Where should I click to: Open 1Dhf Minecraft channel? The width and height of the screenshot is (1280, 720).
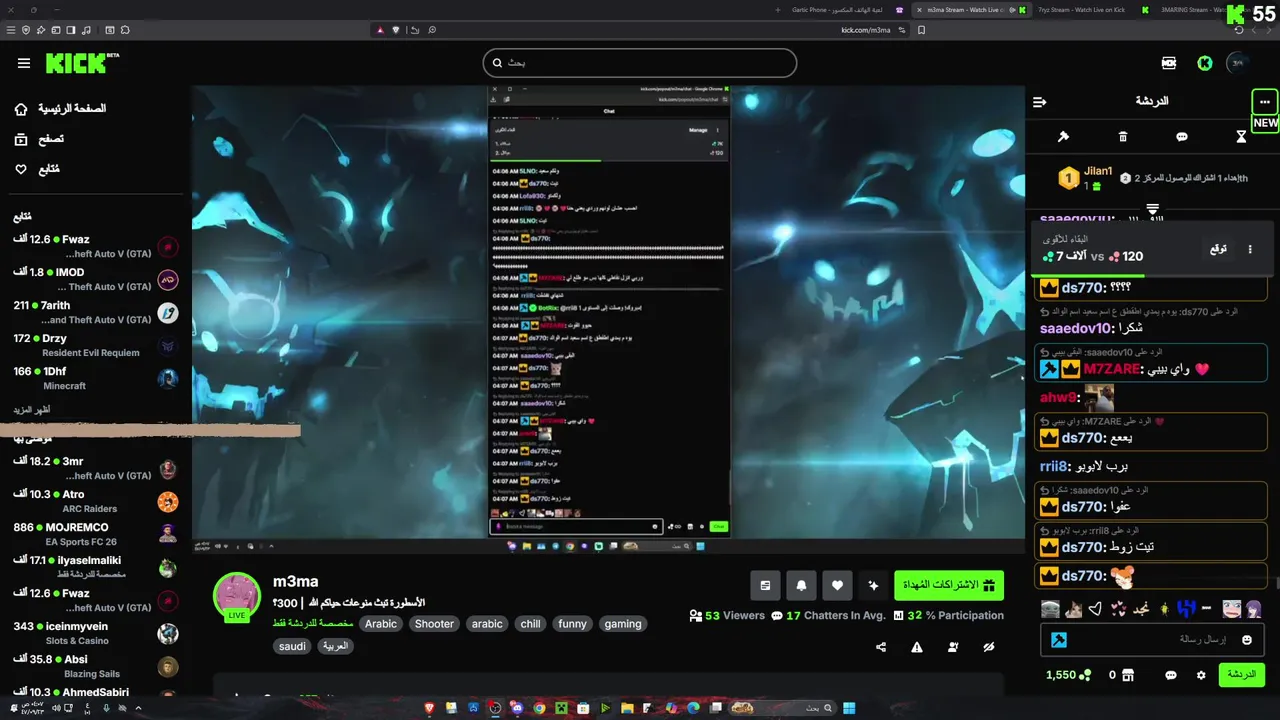[x=96, y=378]
